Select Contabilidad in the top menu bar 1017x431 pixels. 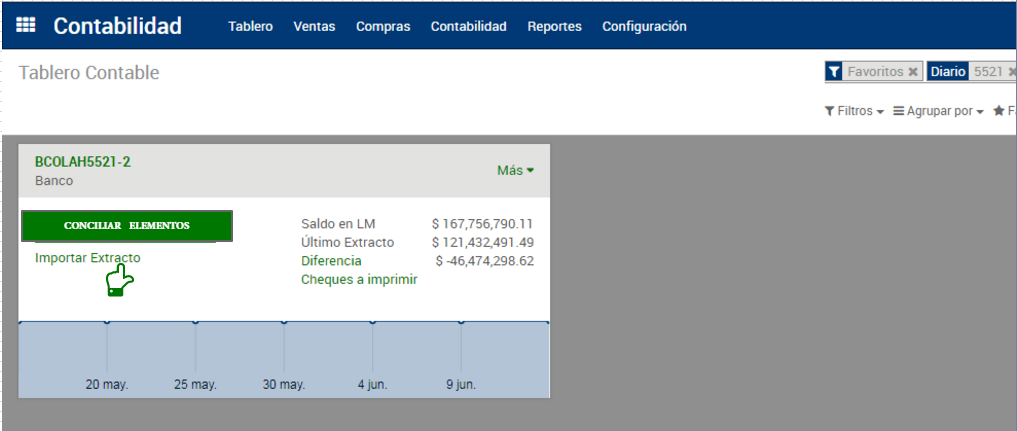(468, 27)
